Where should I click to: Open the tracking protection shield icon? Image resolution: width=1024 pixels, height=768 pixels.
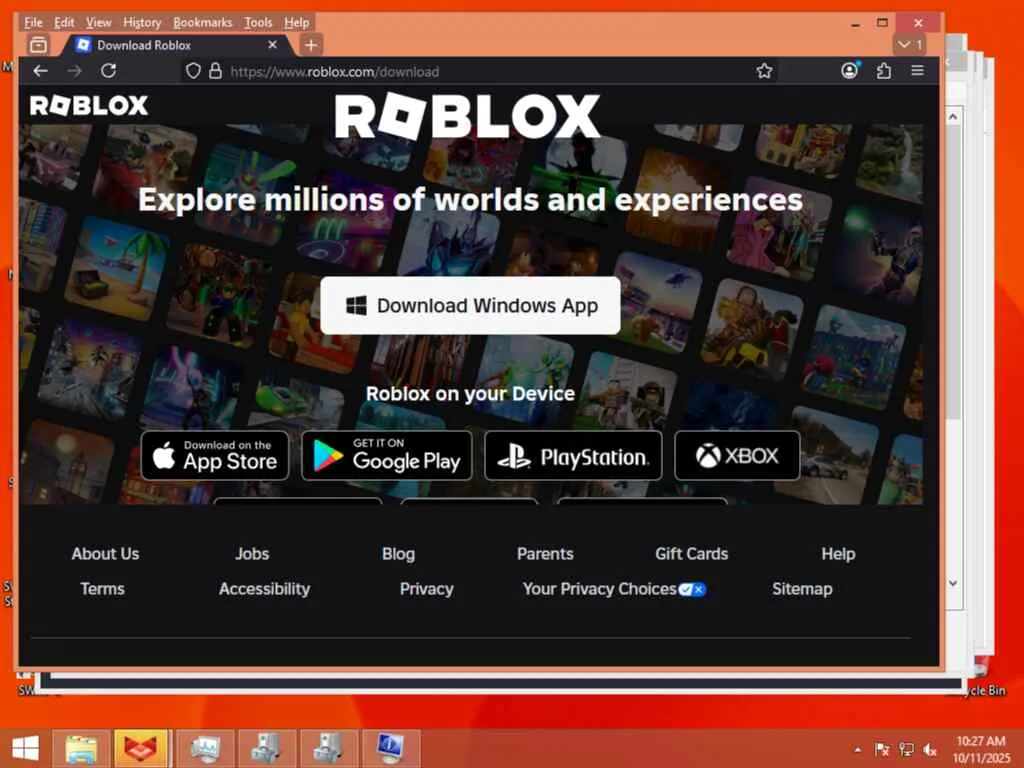(x=193, y=71)
